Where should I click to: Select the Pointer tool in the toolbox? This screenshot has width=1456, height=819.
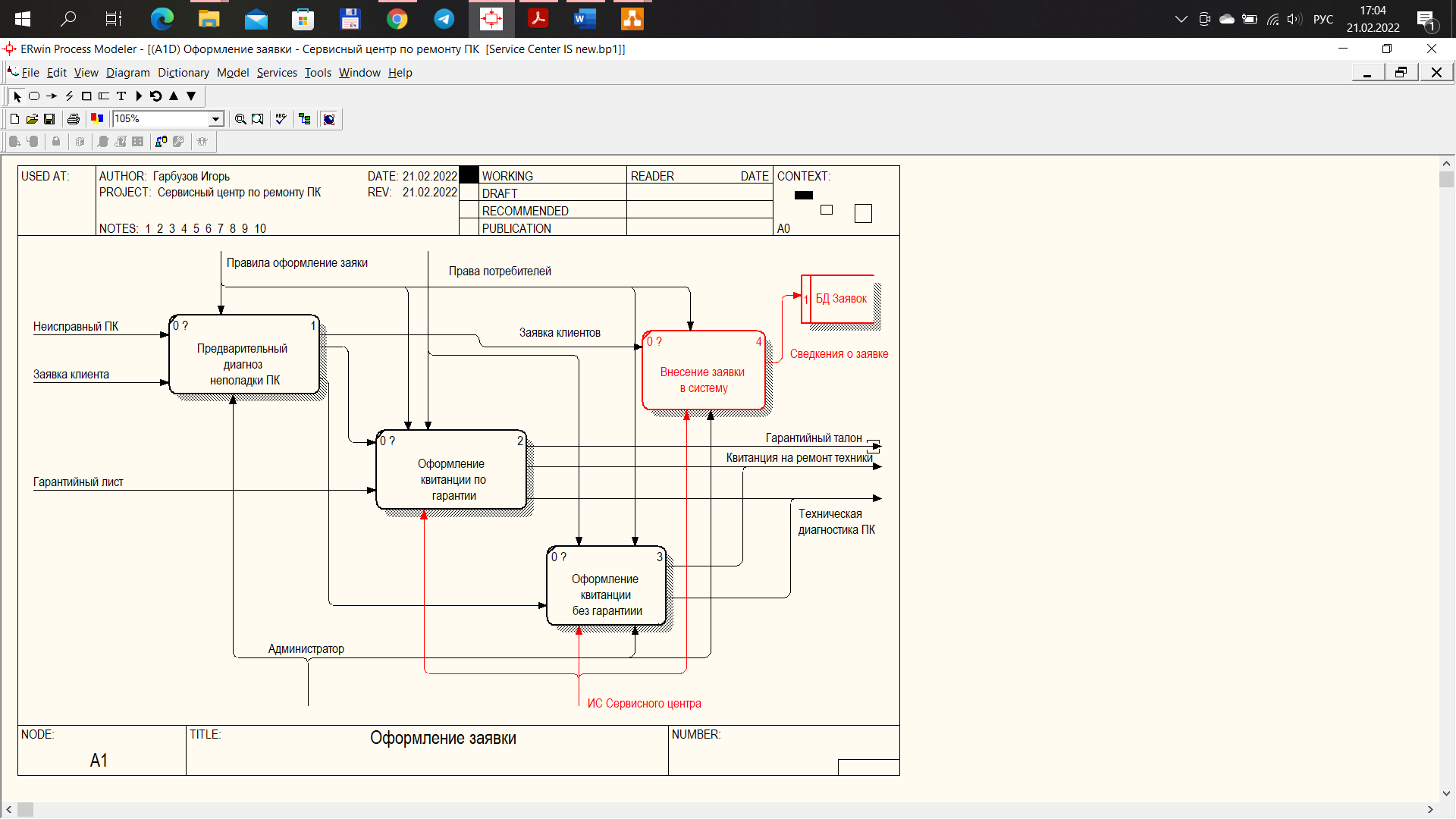click(x=17, y=96)
